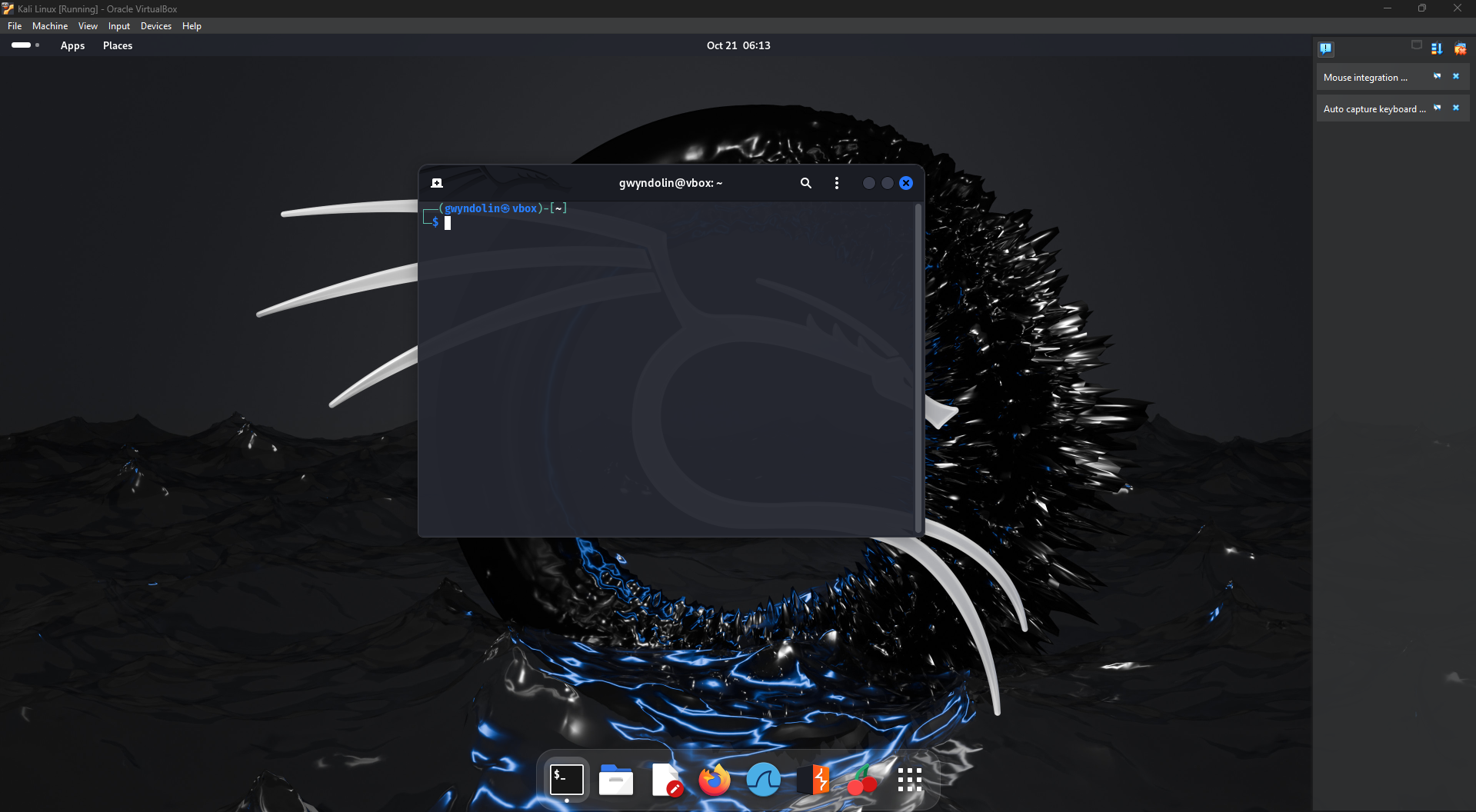Open CherryTree notes from the dock
The width and height of the screenshot is (1476, 812).
[x=862, y=780]
